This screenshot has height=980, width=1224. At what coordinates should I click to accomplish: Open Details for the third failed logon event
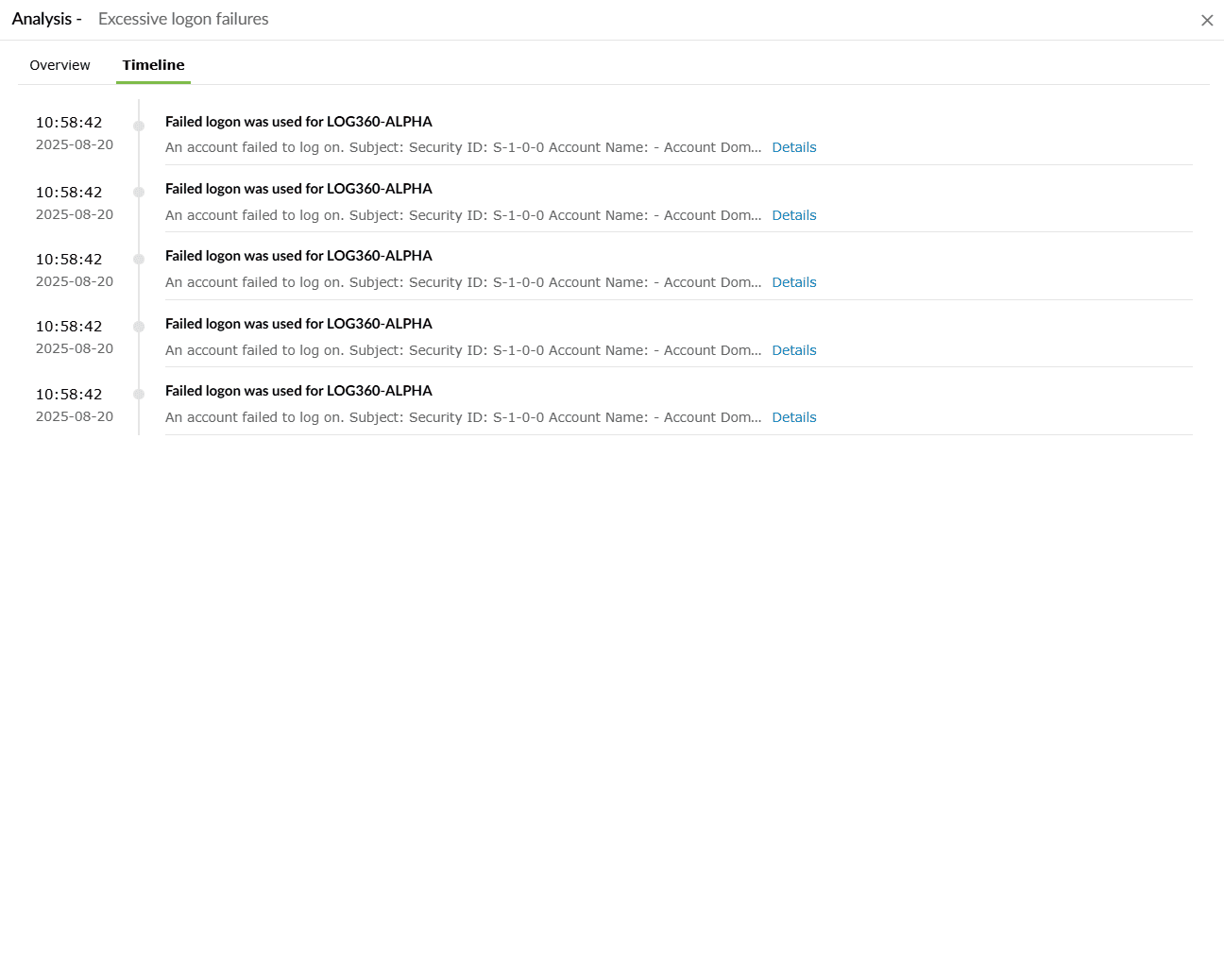[793, 281]
